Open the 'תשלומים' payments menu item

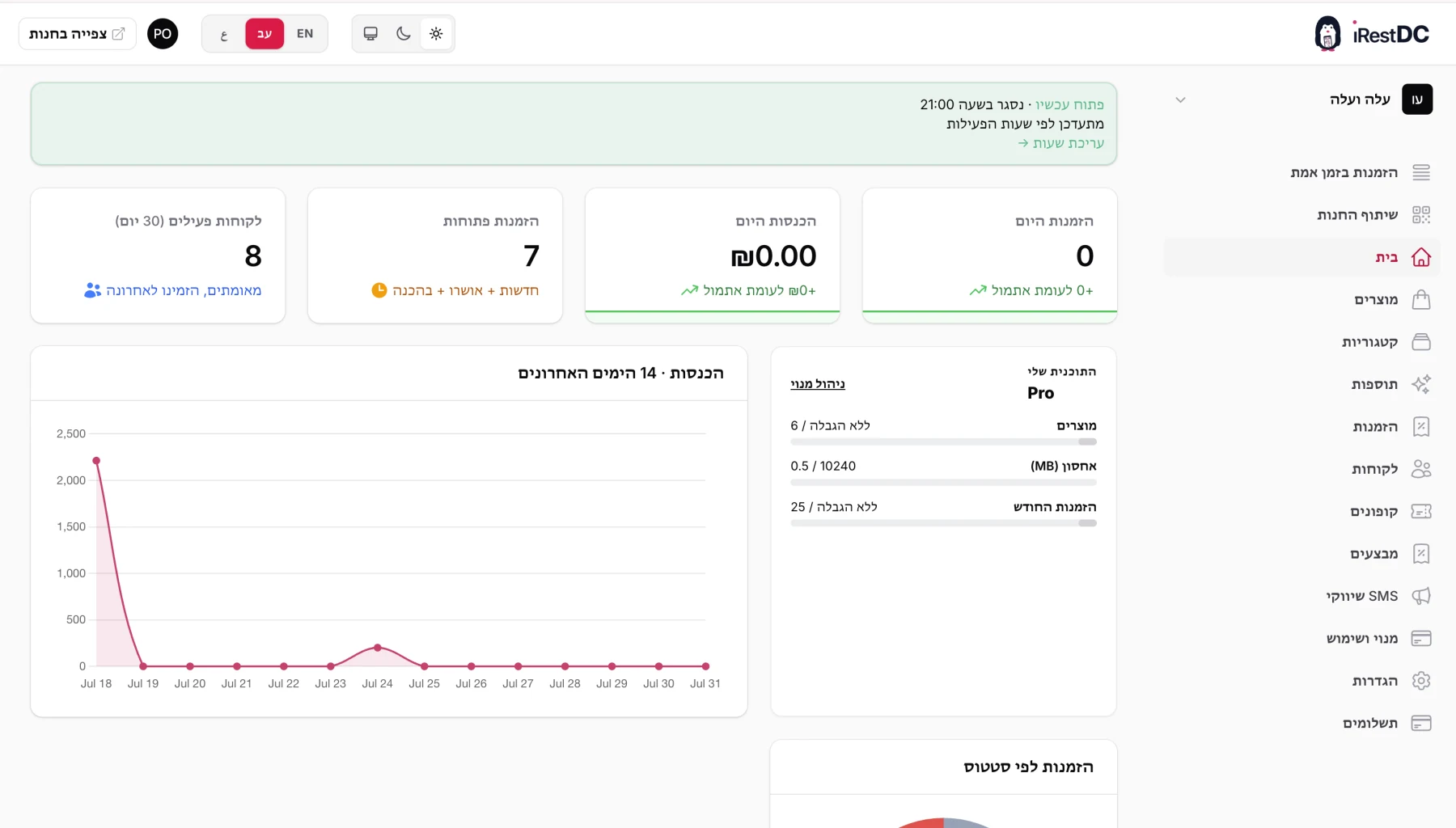point(1370,724)
